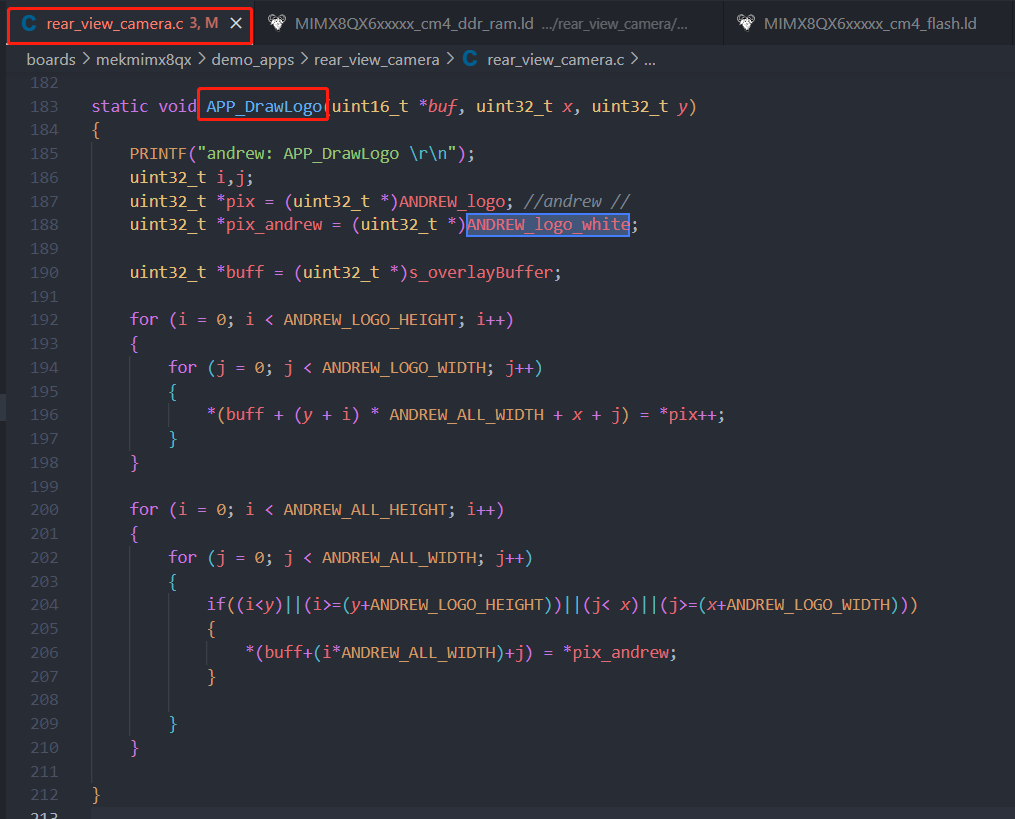The image size is (1015, 819).
Task: Switch to the rear_view_camera.c tab
Action: (x=129, y=24)
